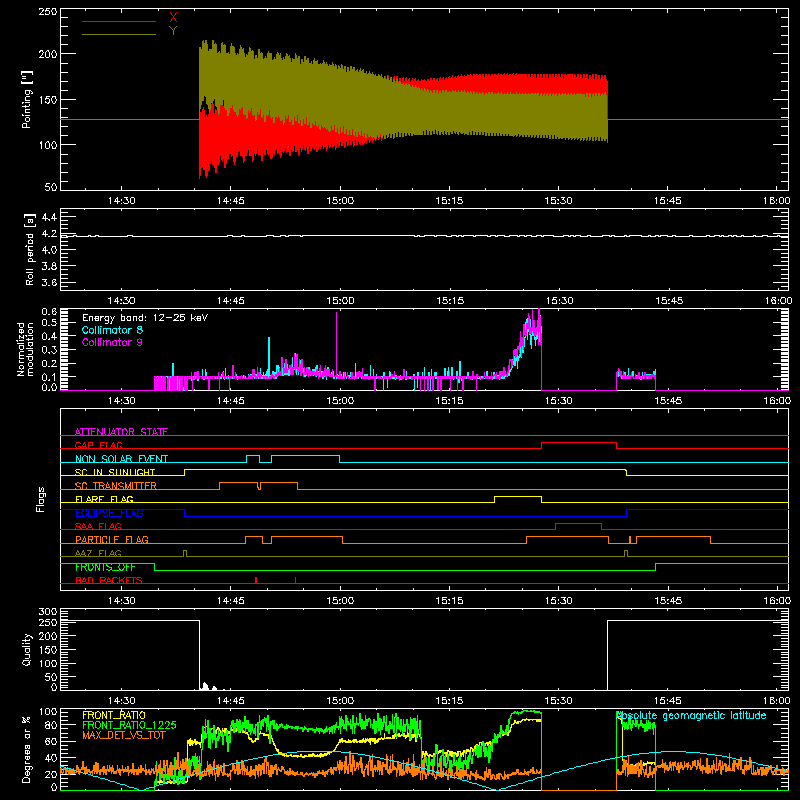Screen dimensions: 800x800
Task: Select the NON_SOLAR_EVENT flag label
Action: 121,459
